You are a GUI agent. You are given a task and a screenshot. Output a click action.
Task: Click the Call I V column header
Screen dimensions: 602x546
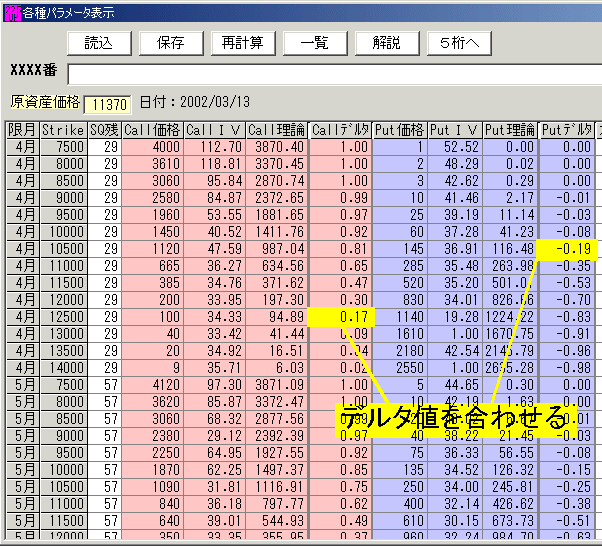tap(214, 130)
